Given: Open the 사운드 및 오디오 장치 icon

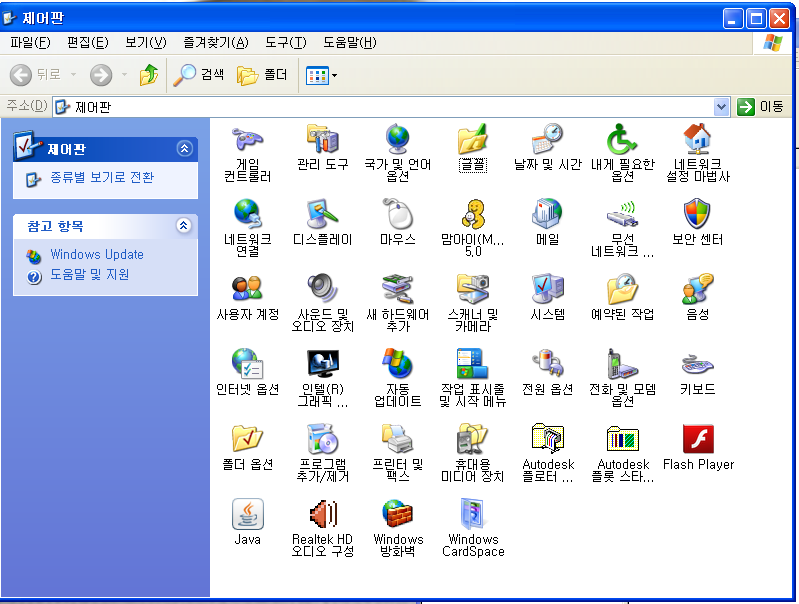Looking at the screenshot, I should coord(322,289).
